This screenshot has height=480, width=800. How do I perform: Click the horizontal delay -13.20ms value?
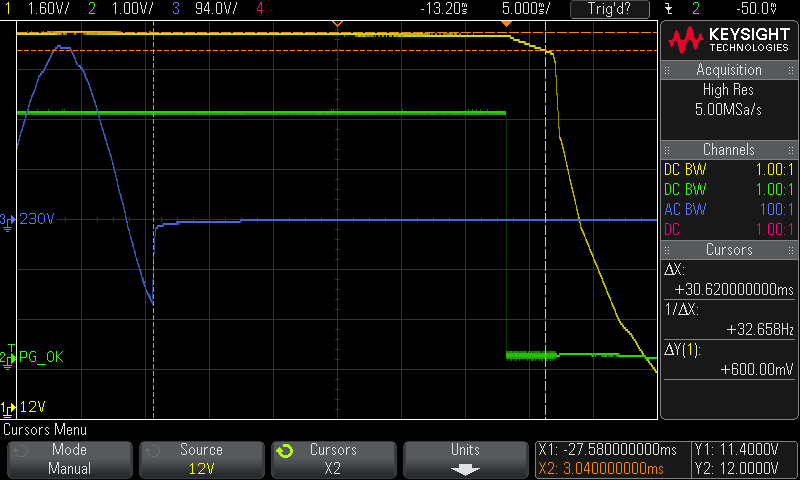tap(444, 8)
